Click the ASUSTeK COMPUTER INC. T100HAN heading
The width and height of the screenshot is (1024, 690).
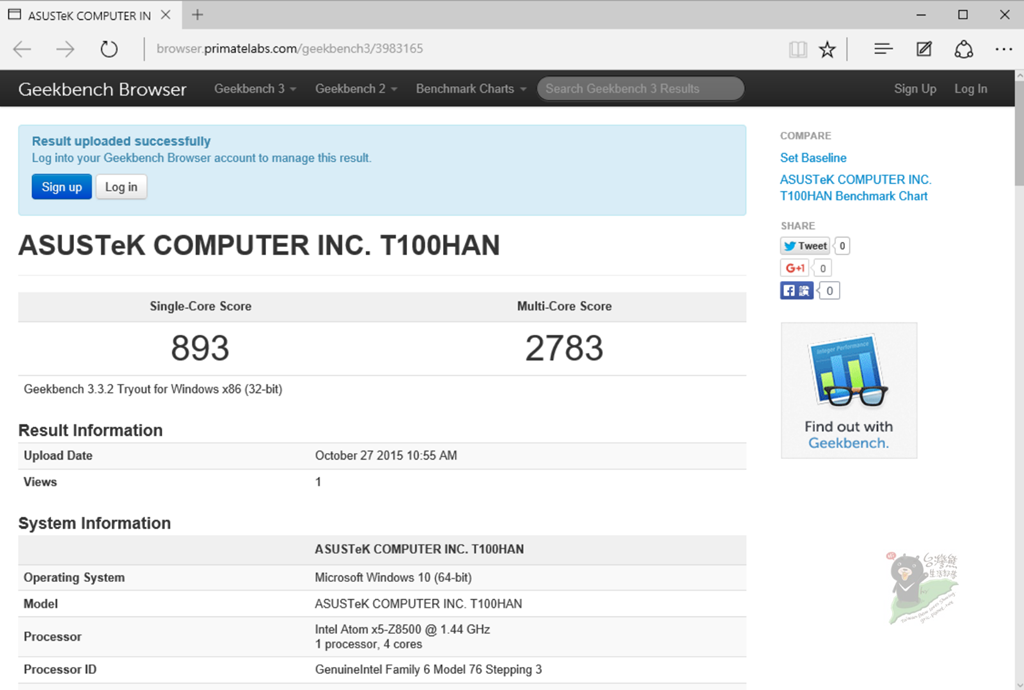point(259,245)
